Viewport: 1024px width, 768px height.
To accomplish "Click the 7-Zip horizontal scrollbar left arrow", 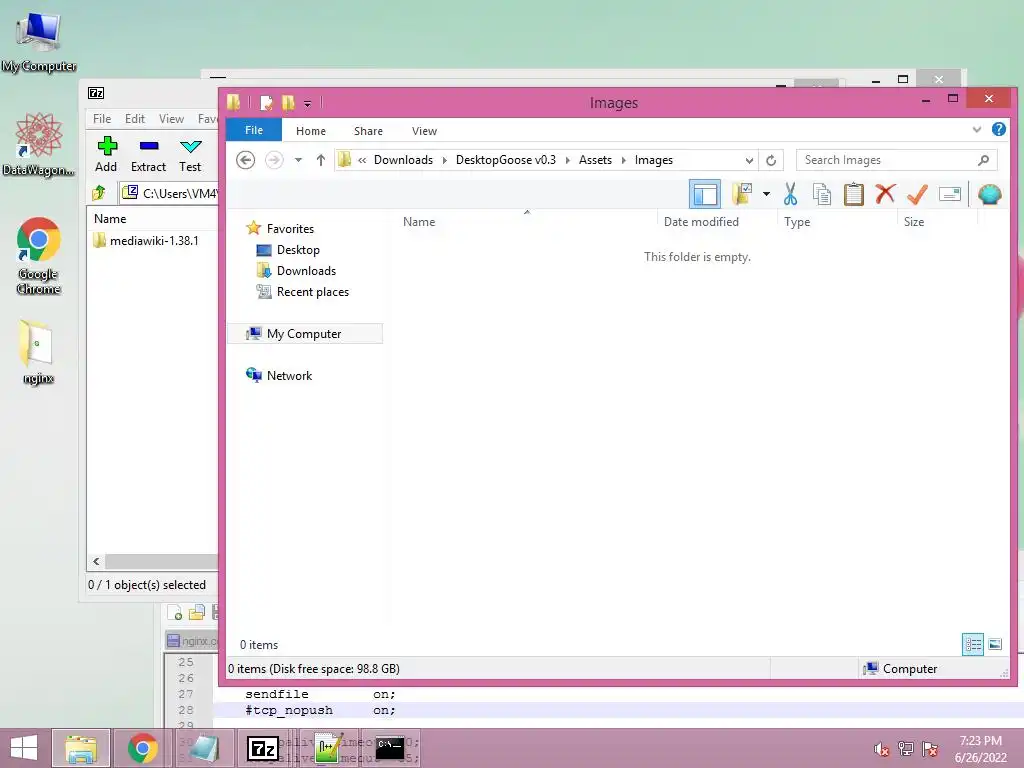I will (x=97, y=561).
